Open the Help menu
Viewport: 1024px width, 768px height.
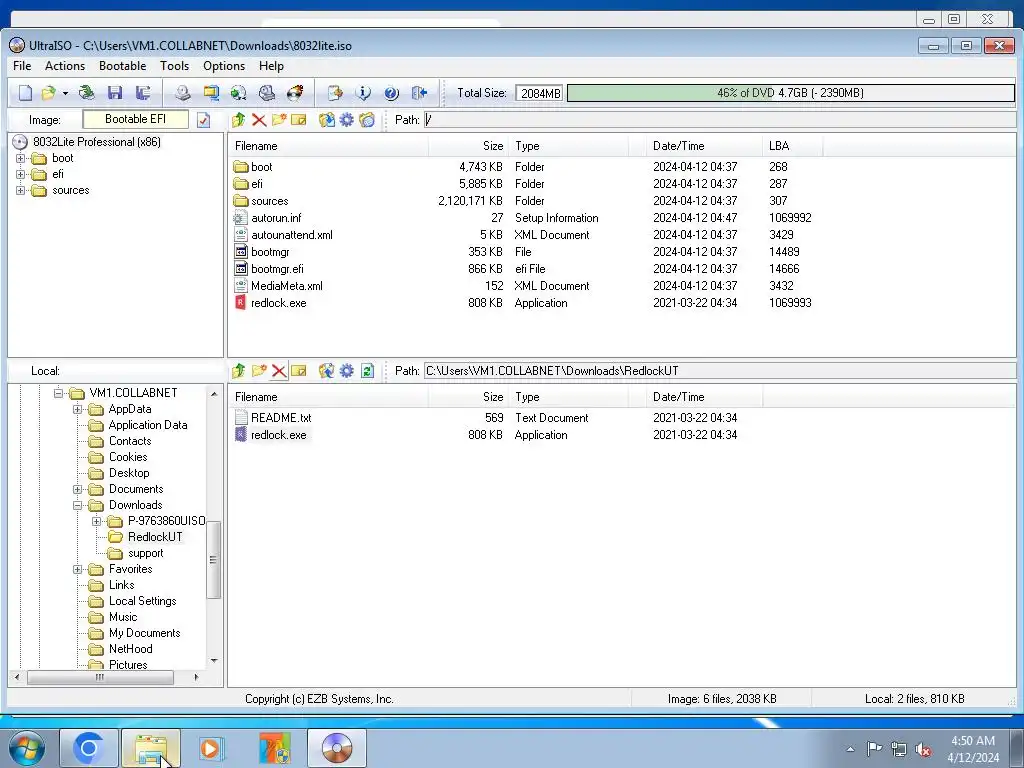[x=271, y=66]
